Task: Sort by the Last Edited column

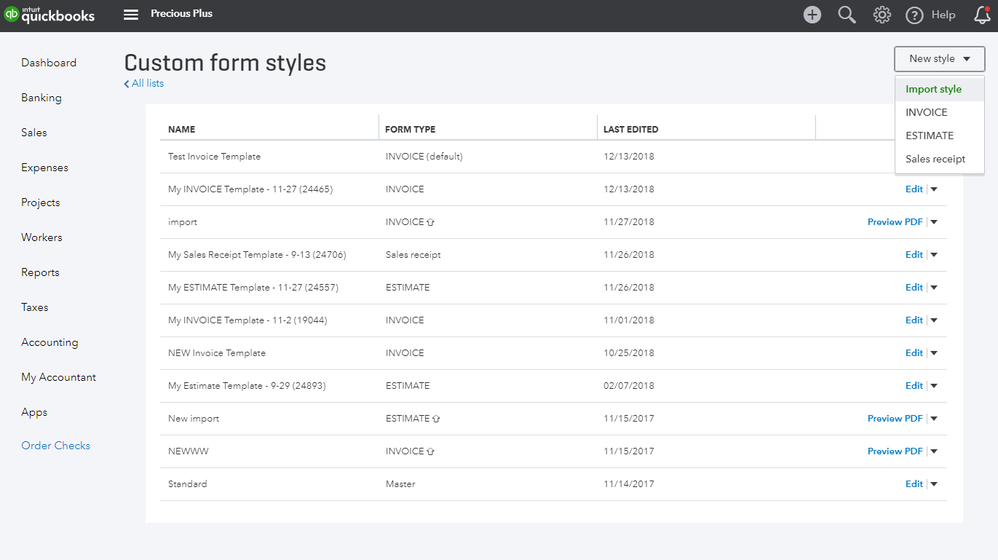Action: (x=630, y=129)
